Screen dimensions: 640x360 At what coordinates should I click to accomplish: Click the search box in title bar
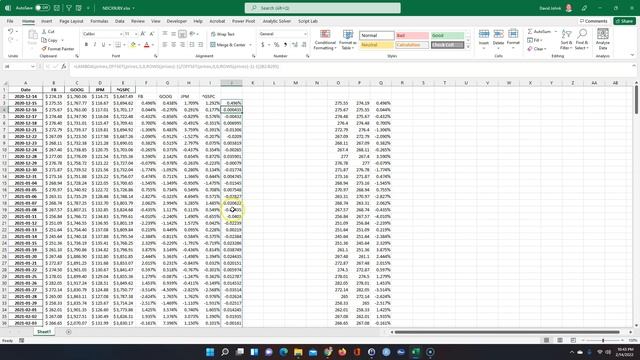(x=322, y=8)
